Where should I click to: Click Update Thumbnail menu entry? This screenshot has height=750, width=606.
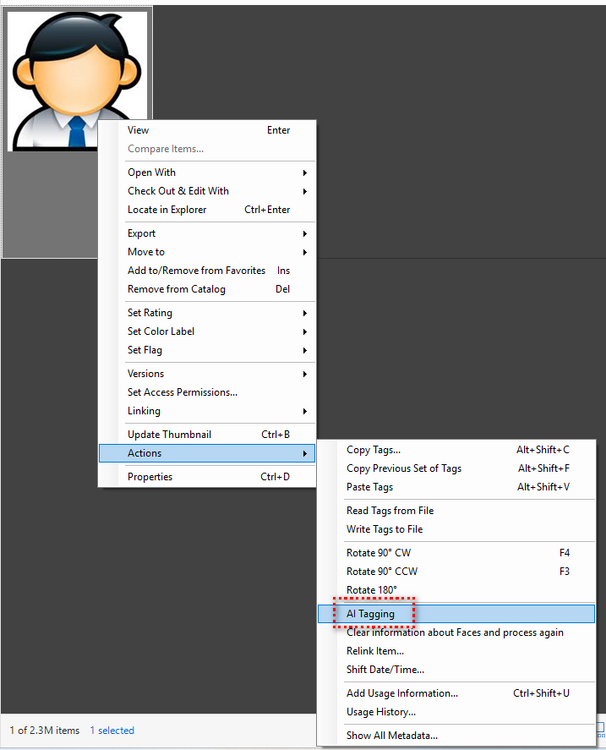169,435
